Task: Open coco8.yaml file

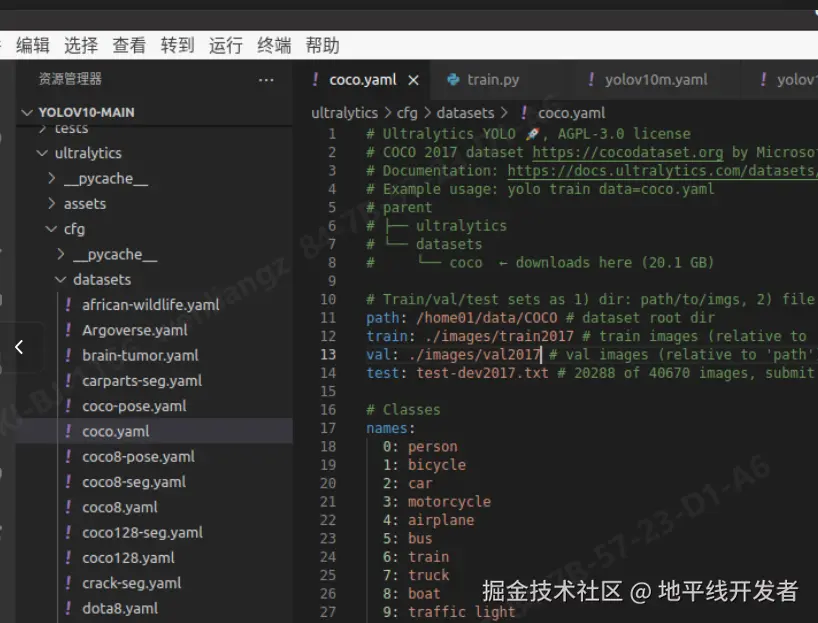Action: [119, 507]
